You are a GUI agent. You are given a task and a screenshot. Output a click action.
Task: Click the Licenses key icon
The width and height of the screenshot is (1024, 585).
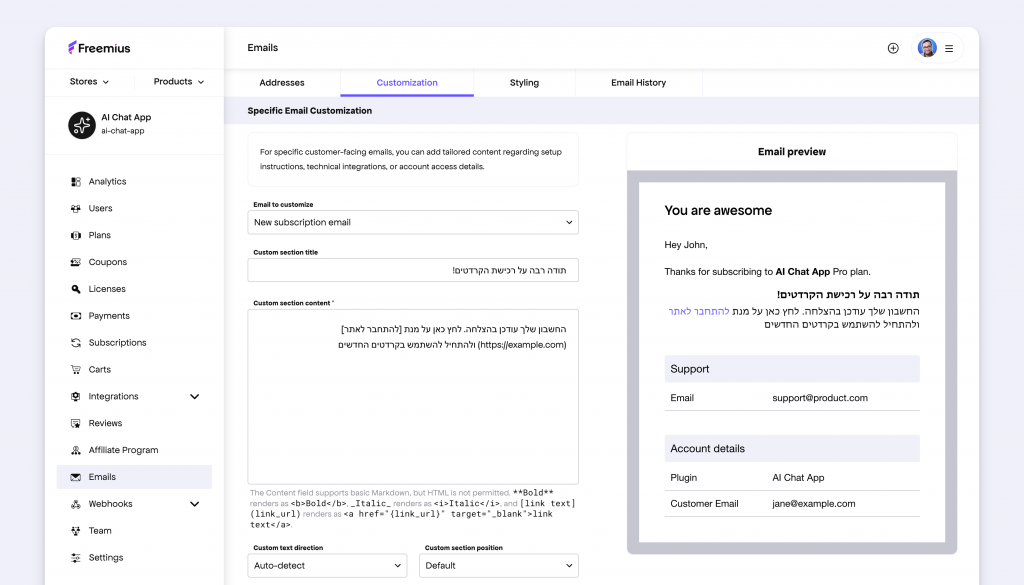76,289
